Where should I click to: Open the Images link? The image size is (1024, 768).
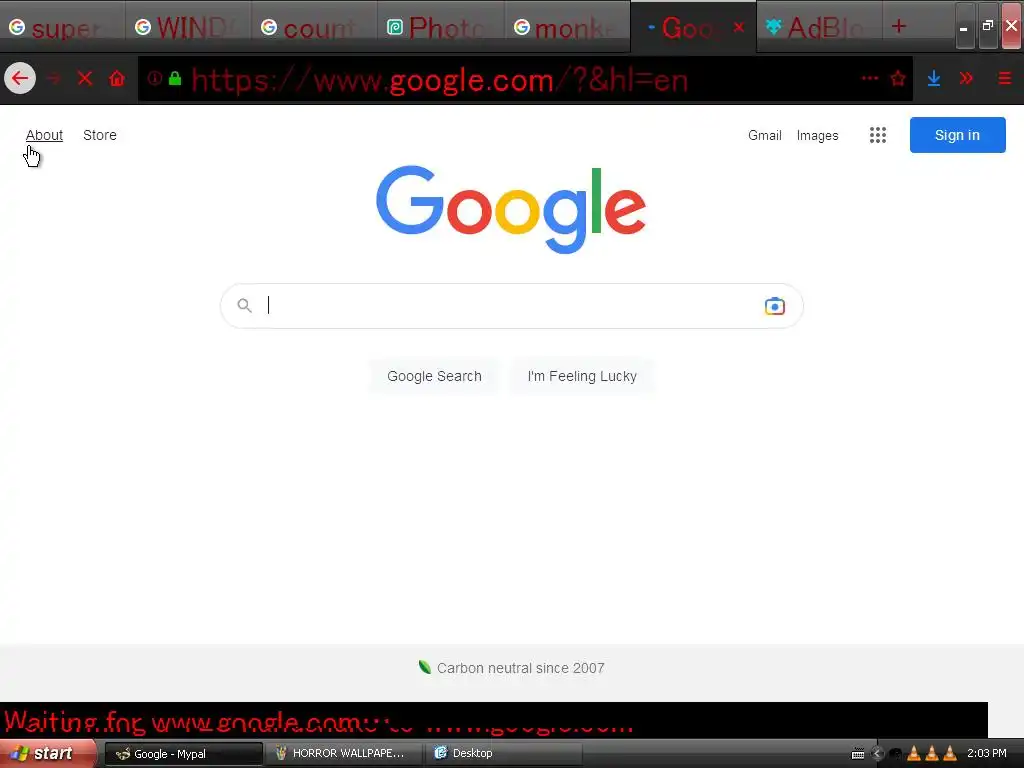(x=818, y=135)
